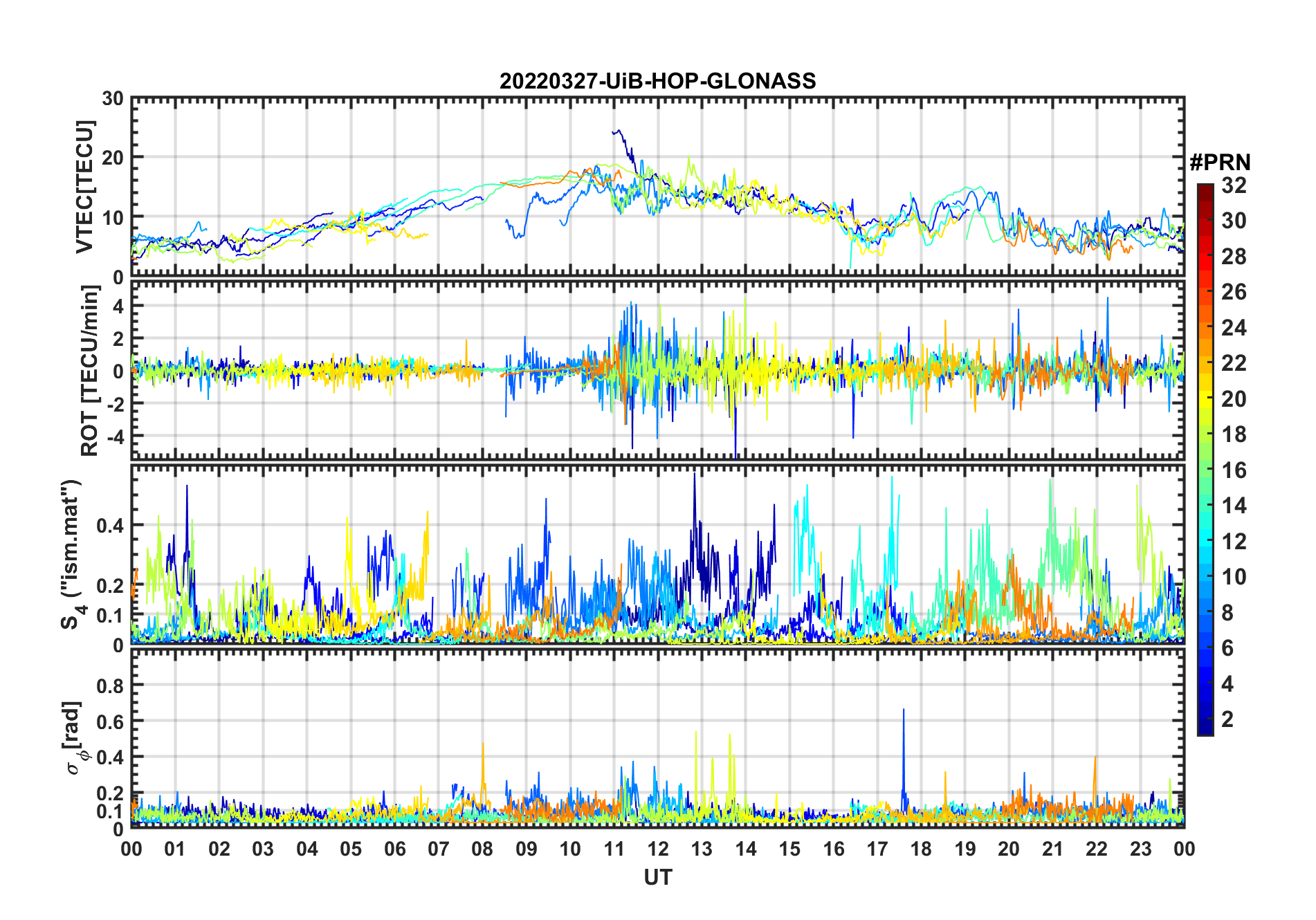Image resolution: width=1316 pixels, height=920 pixels.
Task: Select the S4 ("ism.mat") y-axis label
Action: [71, 554]
